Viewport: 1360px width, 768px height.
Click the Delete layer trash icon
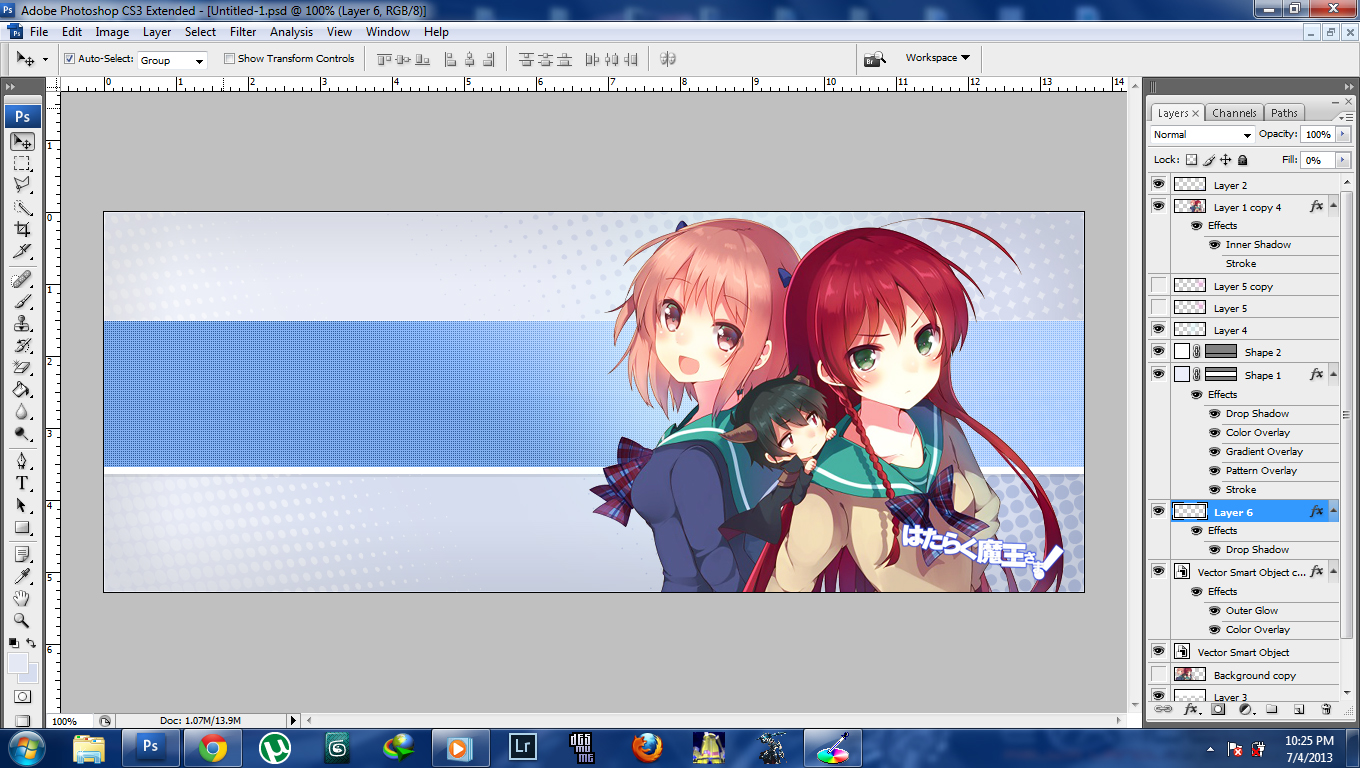pyautogui.click(x=1326, y=709)
